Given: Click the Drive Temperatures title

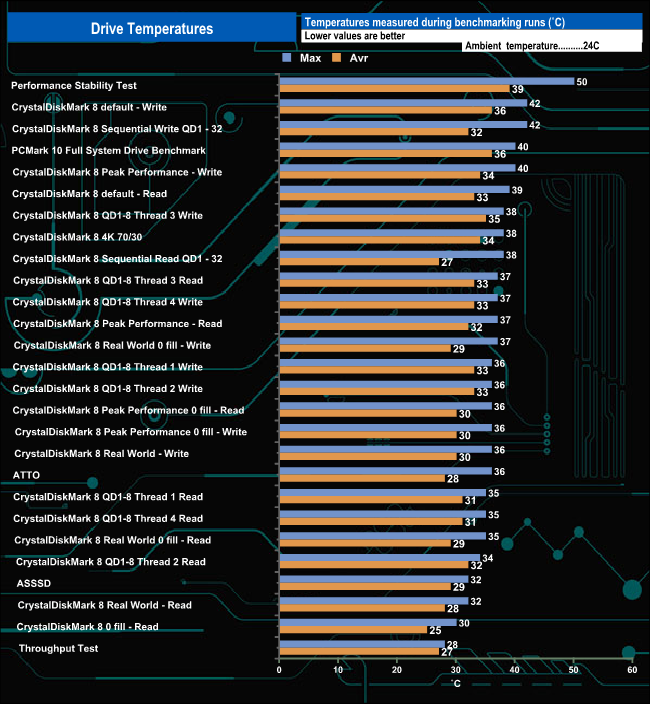Looking at the screenshot, I should tap(152, 29).
